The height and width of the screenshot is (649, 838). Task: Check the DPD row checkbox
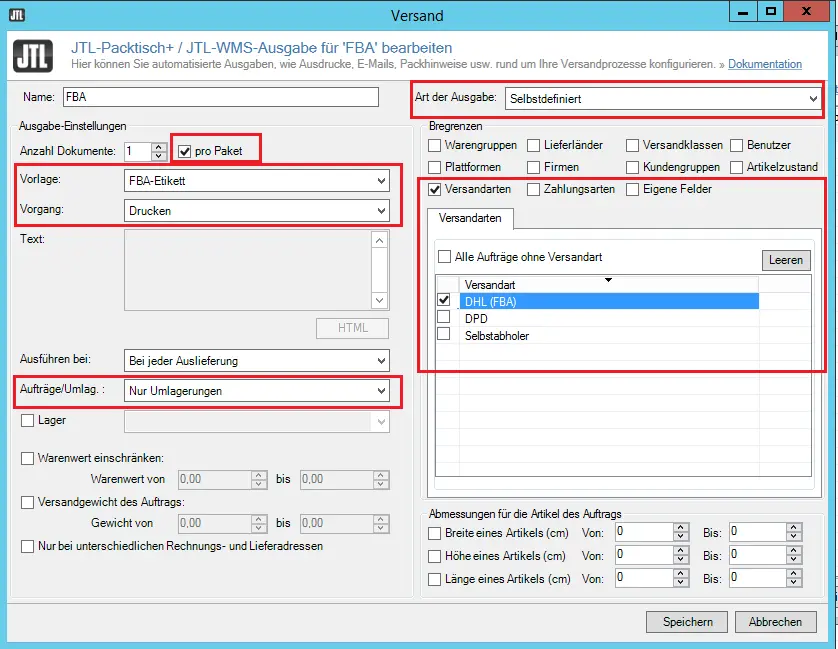point(444,317)
